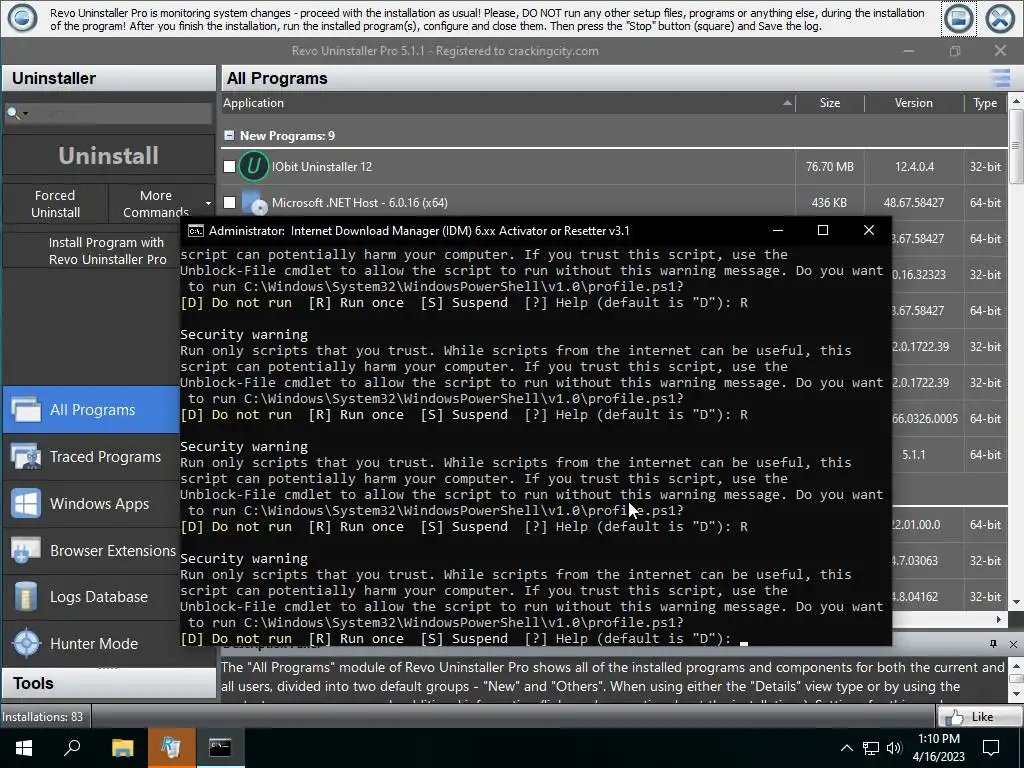Click description panel scroll down arrow
The height and width of the screenshot is (768, 1024).
(1016, 694)
